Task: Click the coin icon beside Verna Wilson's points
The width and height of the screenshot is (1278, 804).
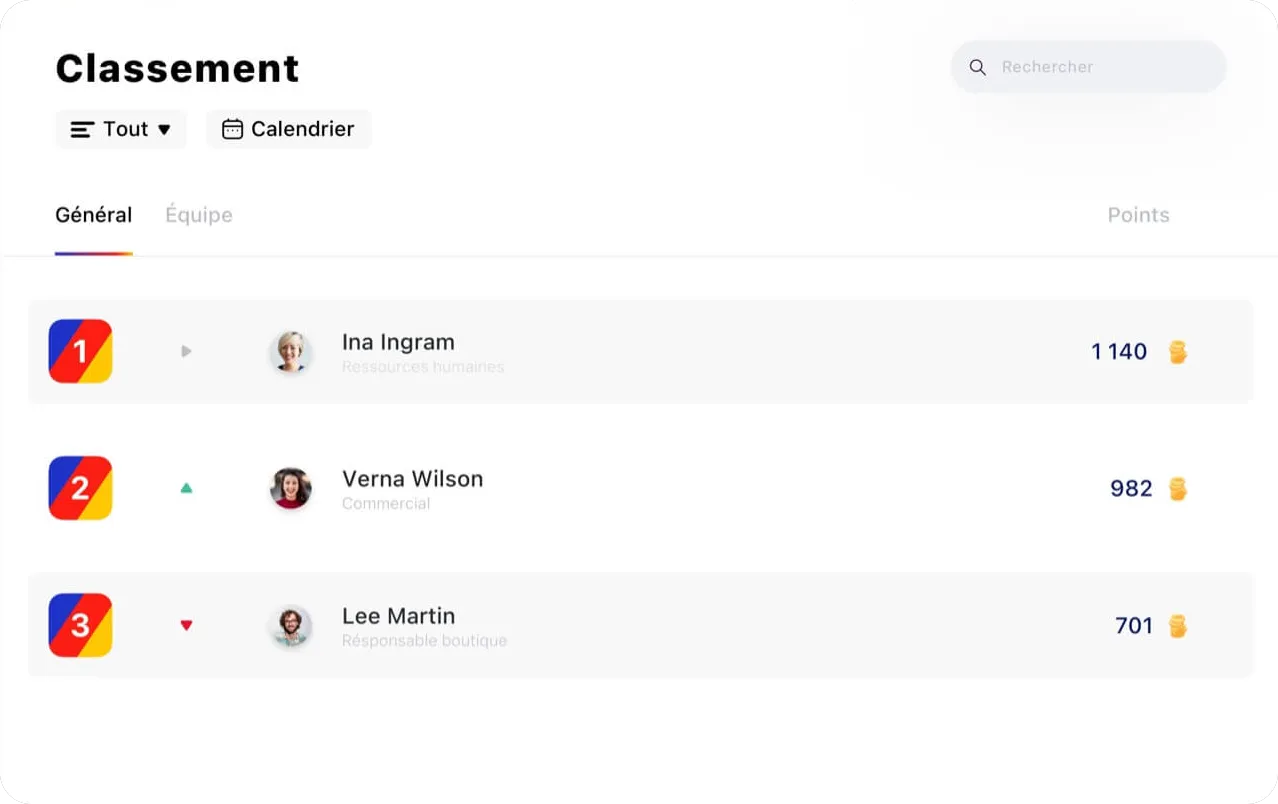Action: pyautogui.click(x=1177, y=488)
